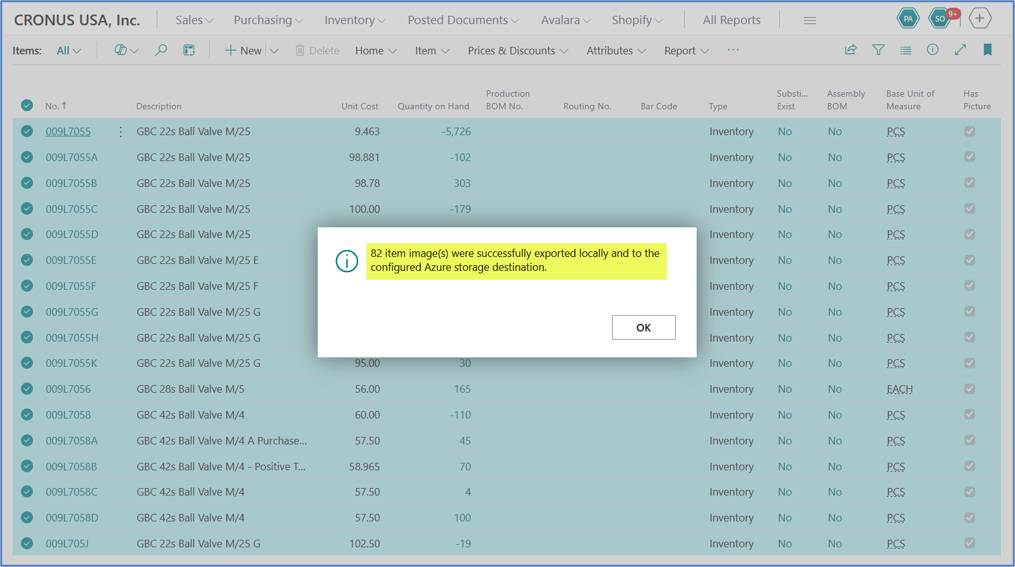The image size is (1015, 567).
Task: Click the info icon in the dialog
Action: click(346, 261)
